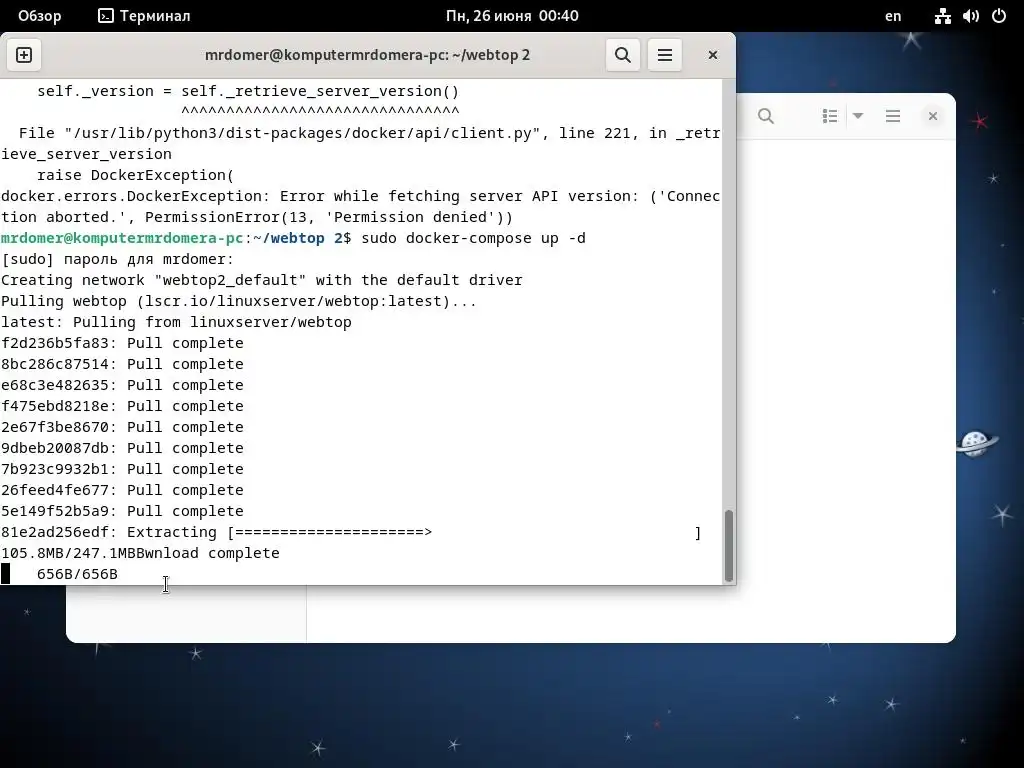Click the network status icon

(x=942, y=16)
